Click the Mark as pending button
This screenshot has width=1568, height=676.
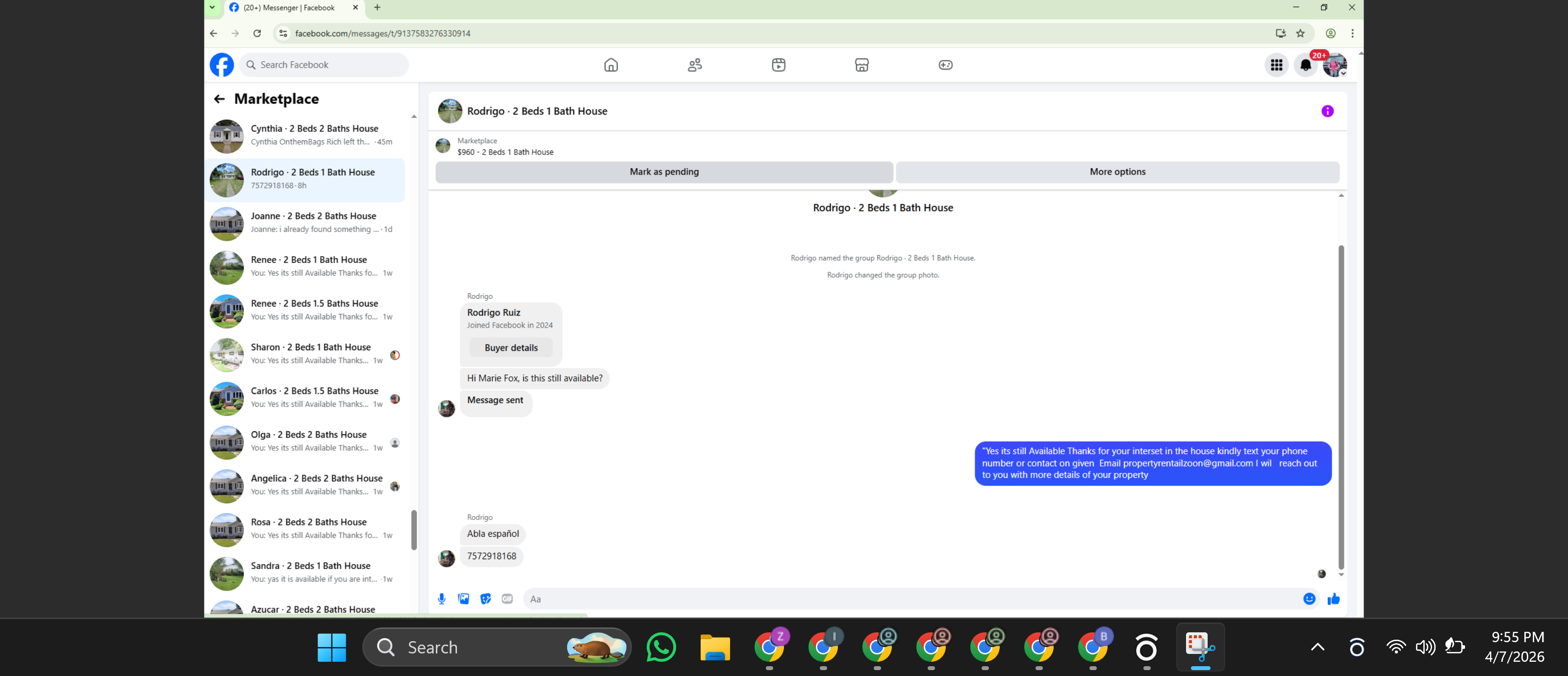[x=664, y=172]
